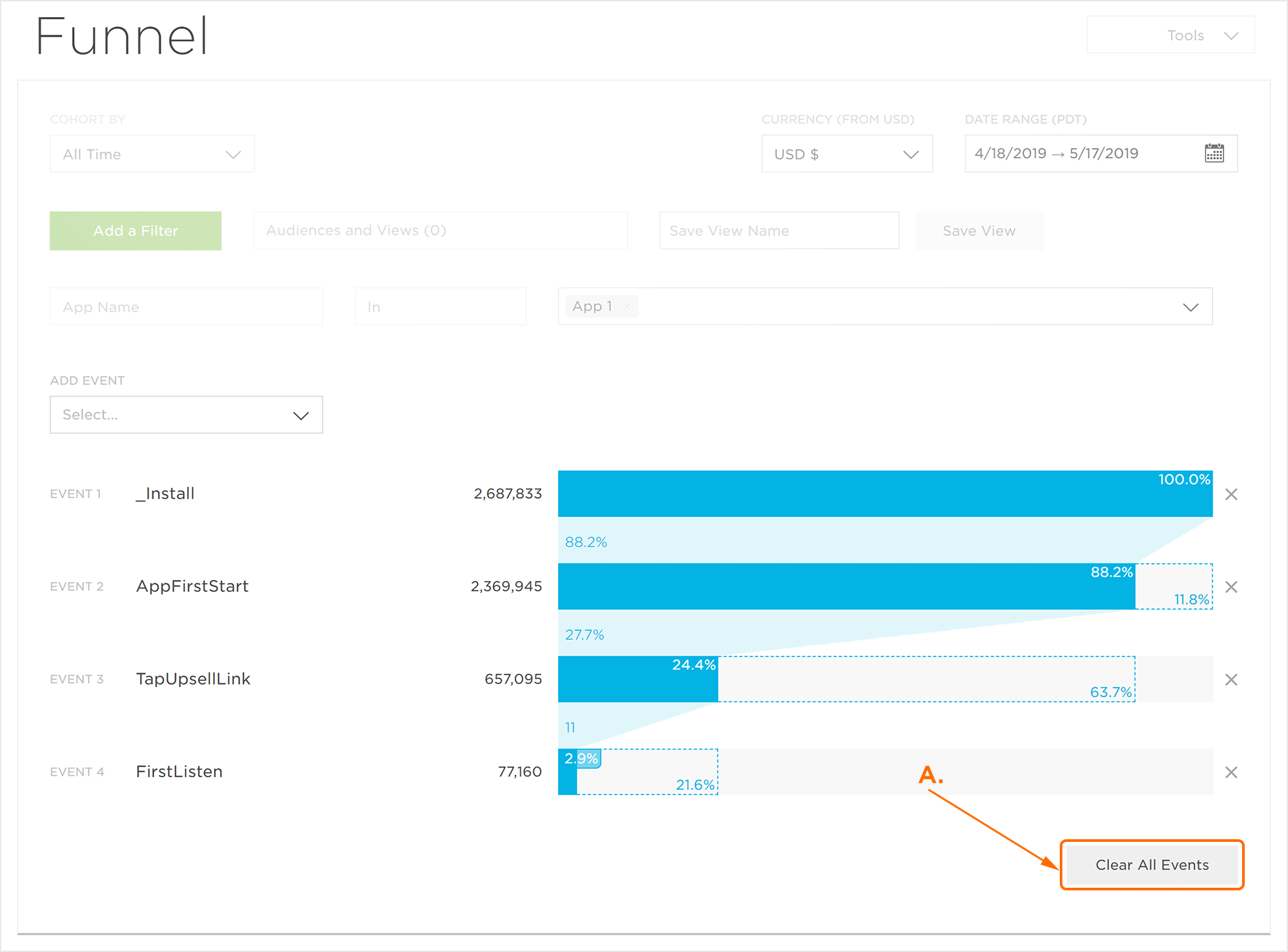Open the USD $ currency dropdown
Image resolution: width=1288 pixels, height=952 pixels.
tap(846, 154)
